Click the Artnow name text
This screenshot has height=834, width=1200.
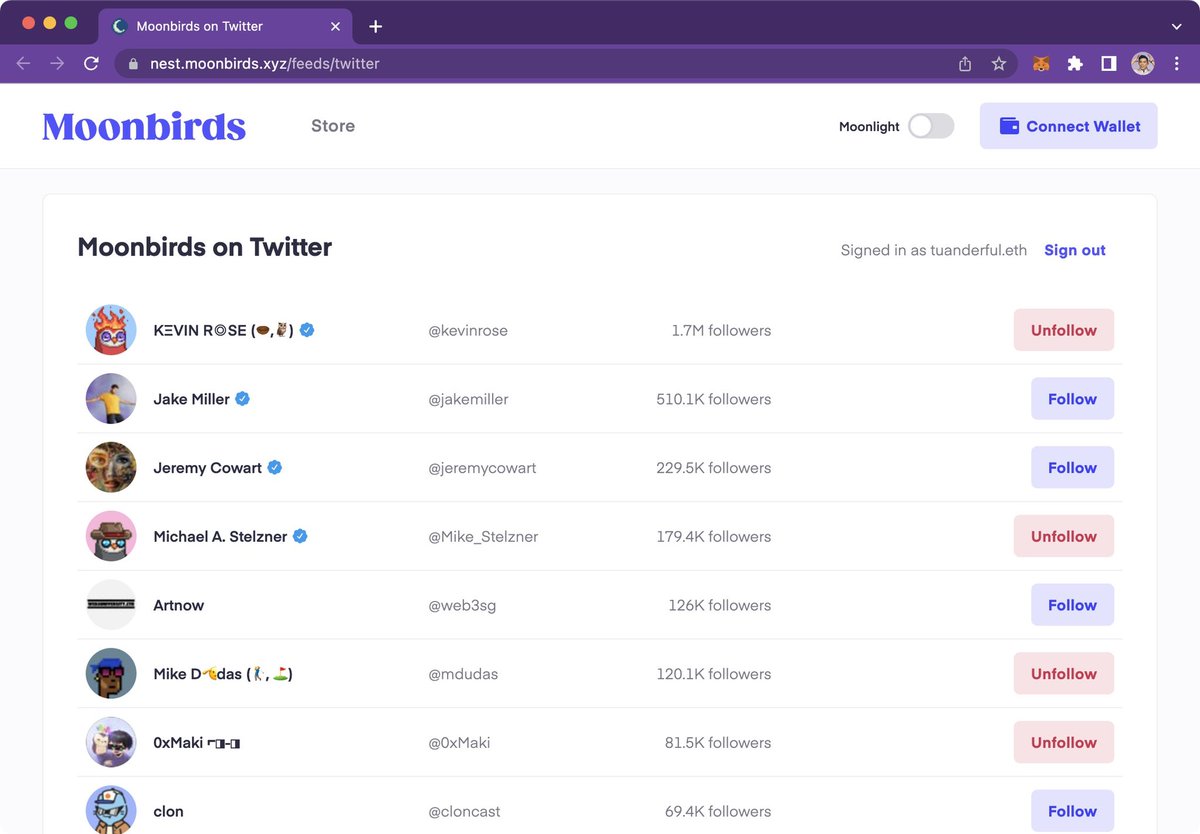click(x=179, y=605)
